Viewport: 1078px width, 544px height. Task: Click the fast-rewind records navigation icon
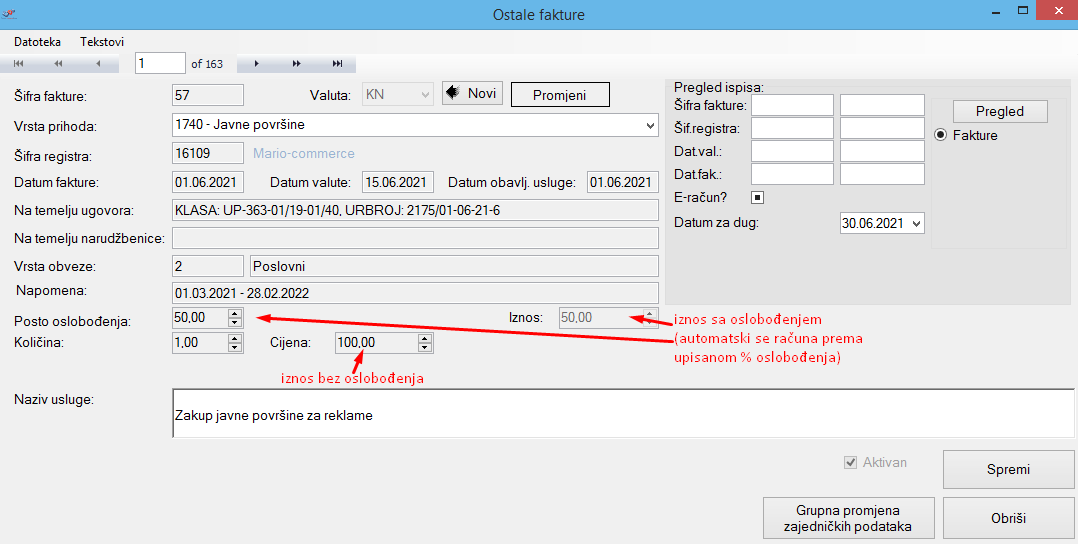[58, 64]
